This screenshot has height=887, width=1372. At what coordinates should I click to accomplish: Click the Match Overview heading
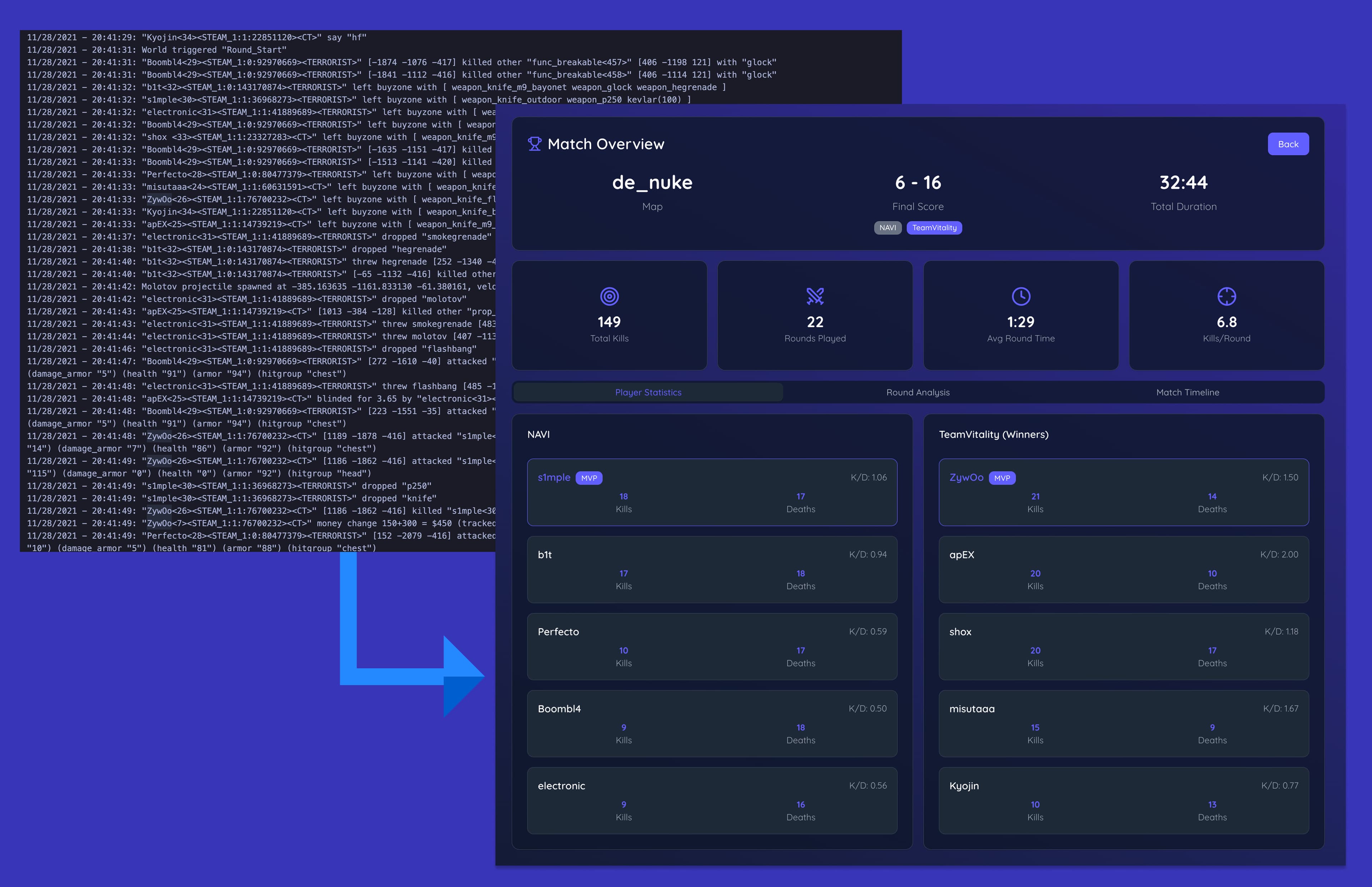606,144
